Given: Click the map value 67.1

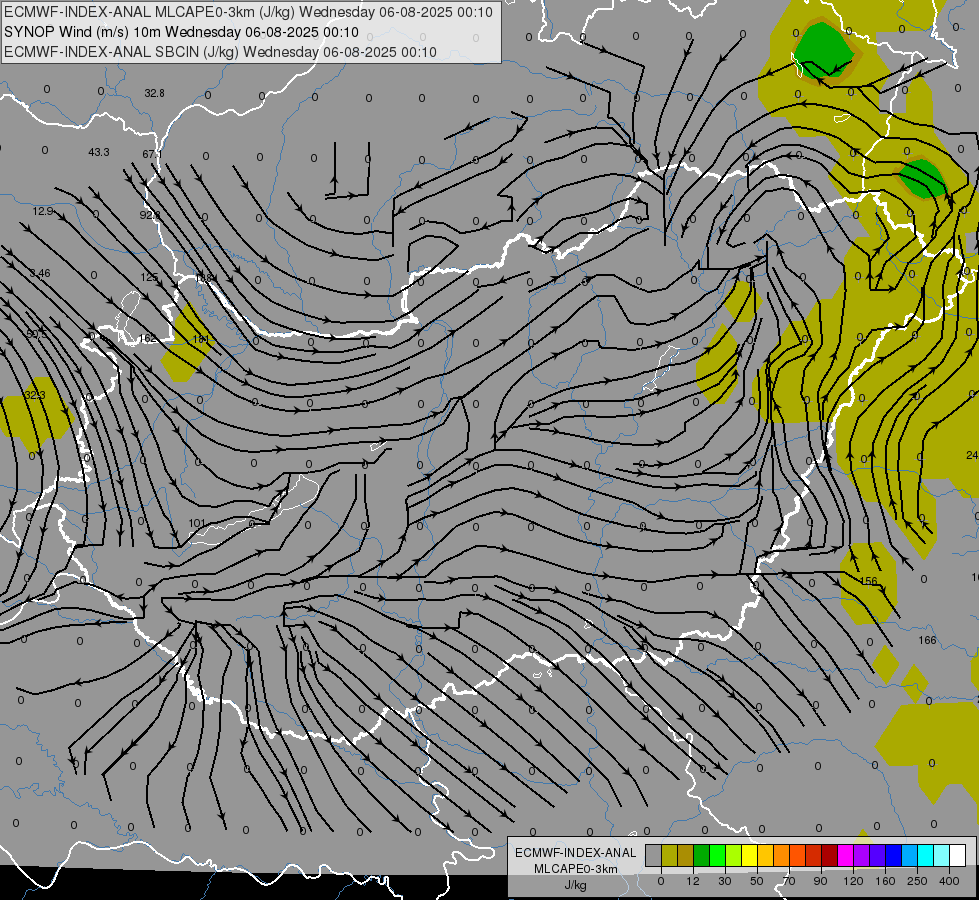Looking at the screenshot, I should click(x=152, y=154).
